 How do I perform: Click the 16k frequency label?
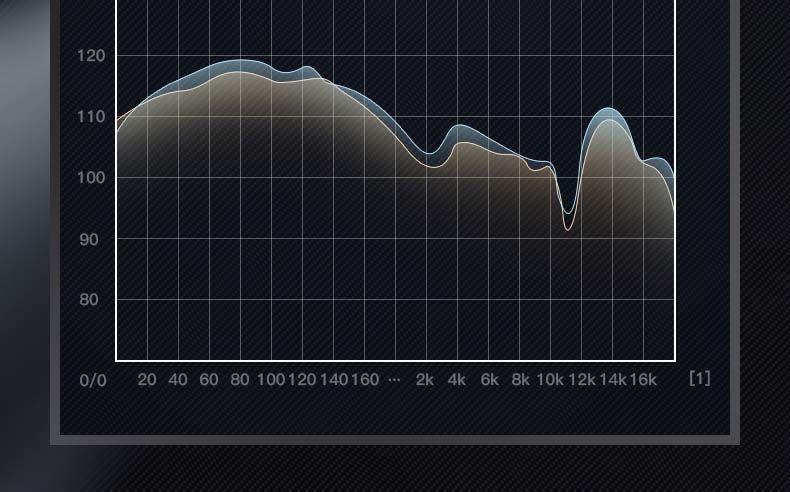pyautogui.click(x=643, y=380)
